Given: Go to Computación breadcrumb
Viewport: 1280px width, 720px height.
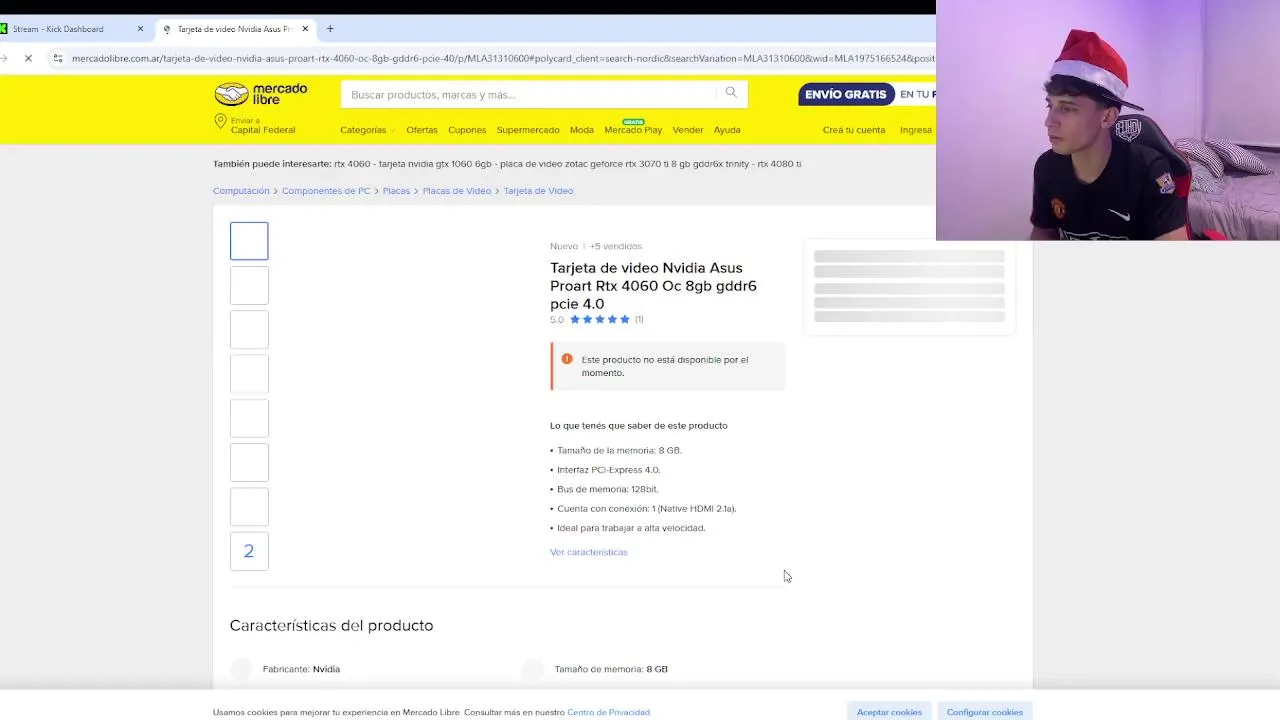Looking at the screenshot, I should 241,191.
